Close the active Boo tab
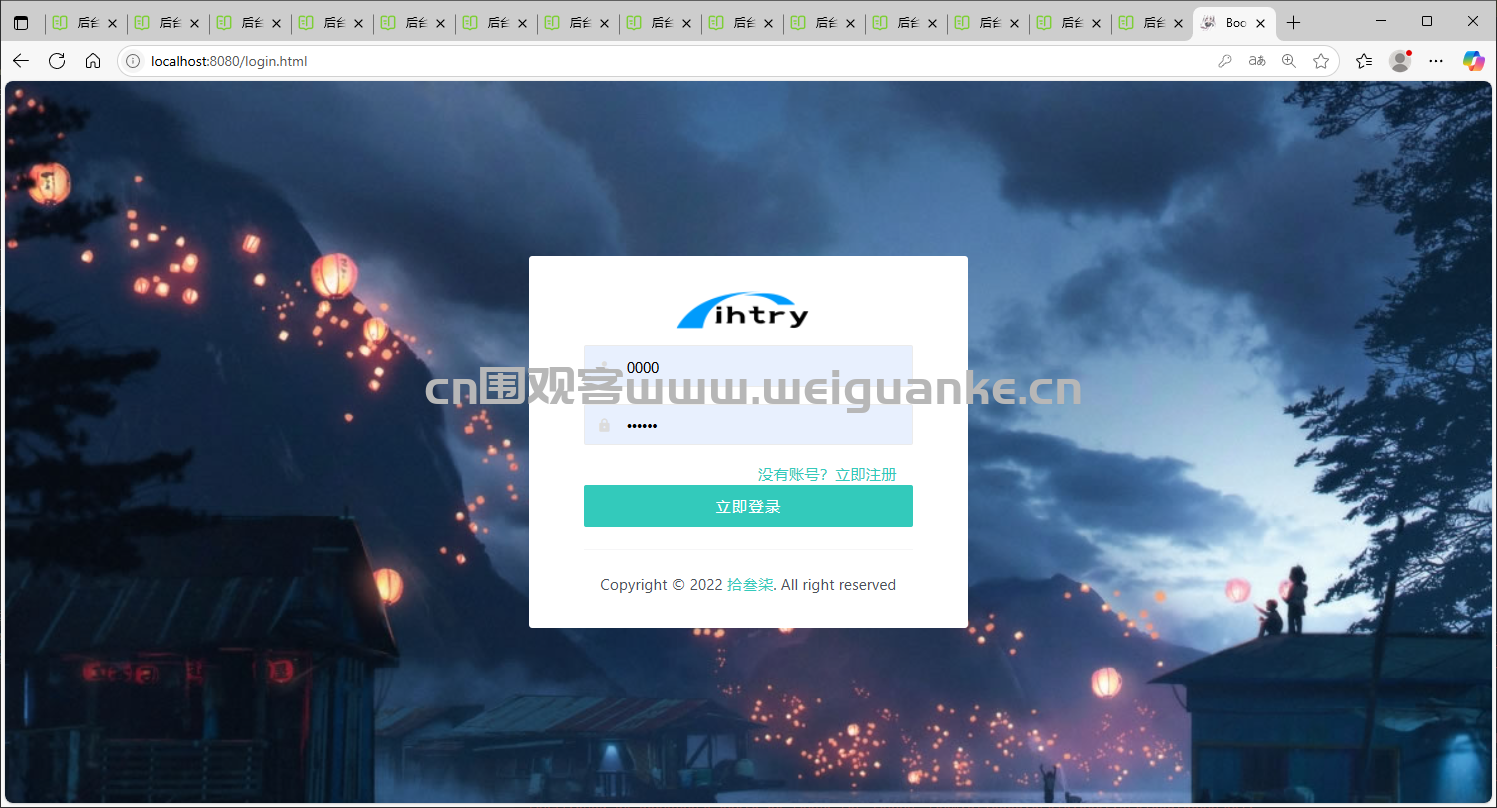1497x808 pixels. 1260,23
